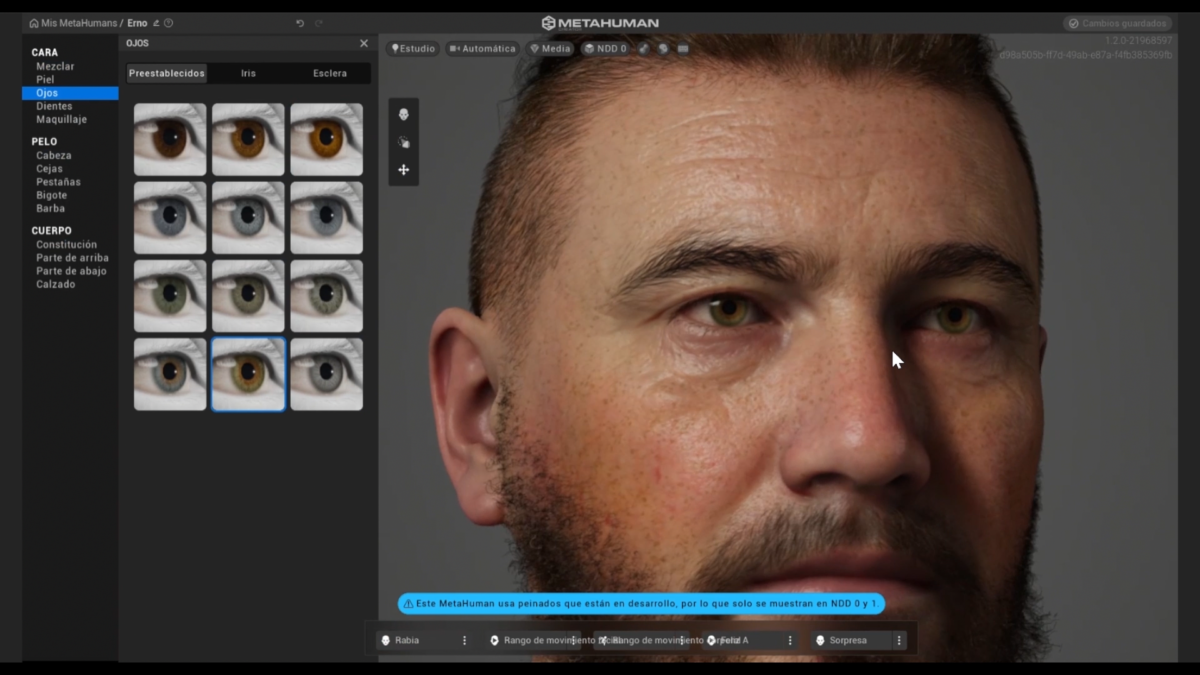1200x675 pixels.
Task: Open Constitución body settings
Action: click(66, 244)
